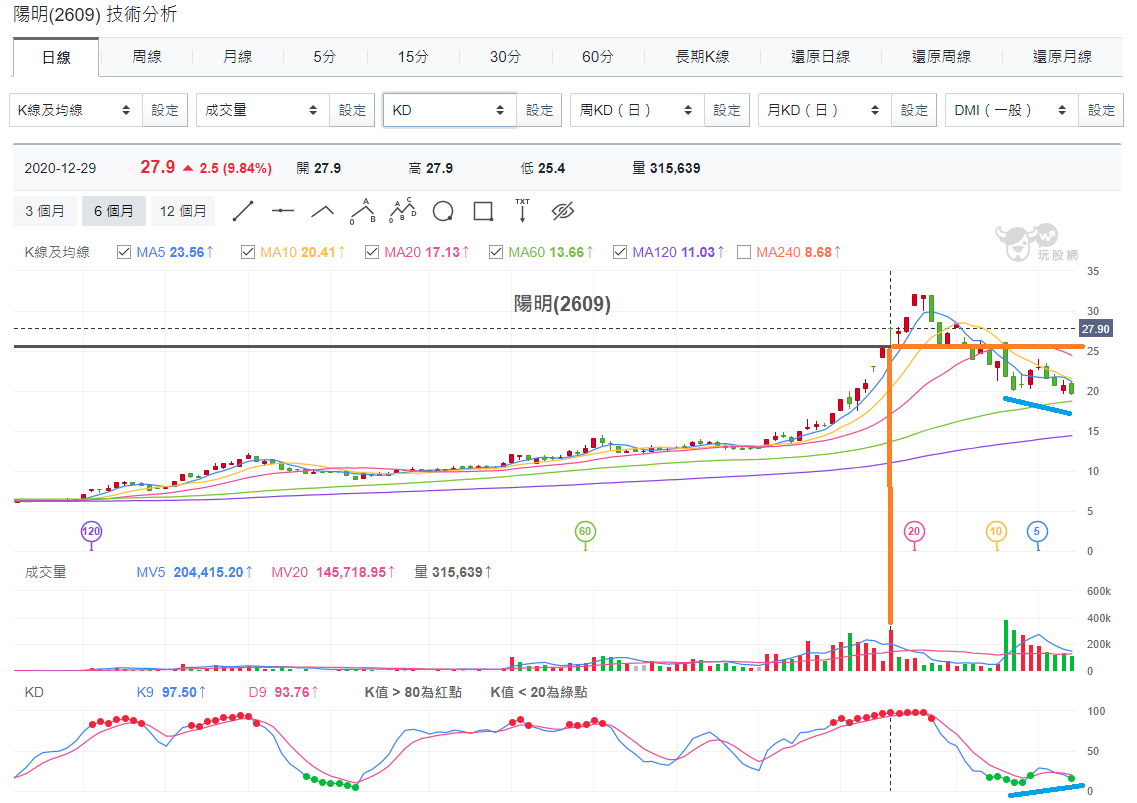Screen dimensions: 1137x803
Task: Switch to the 日線 tab
Action: coord(57,57)
